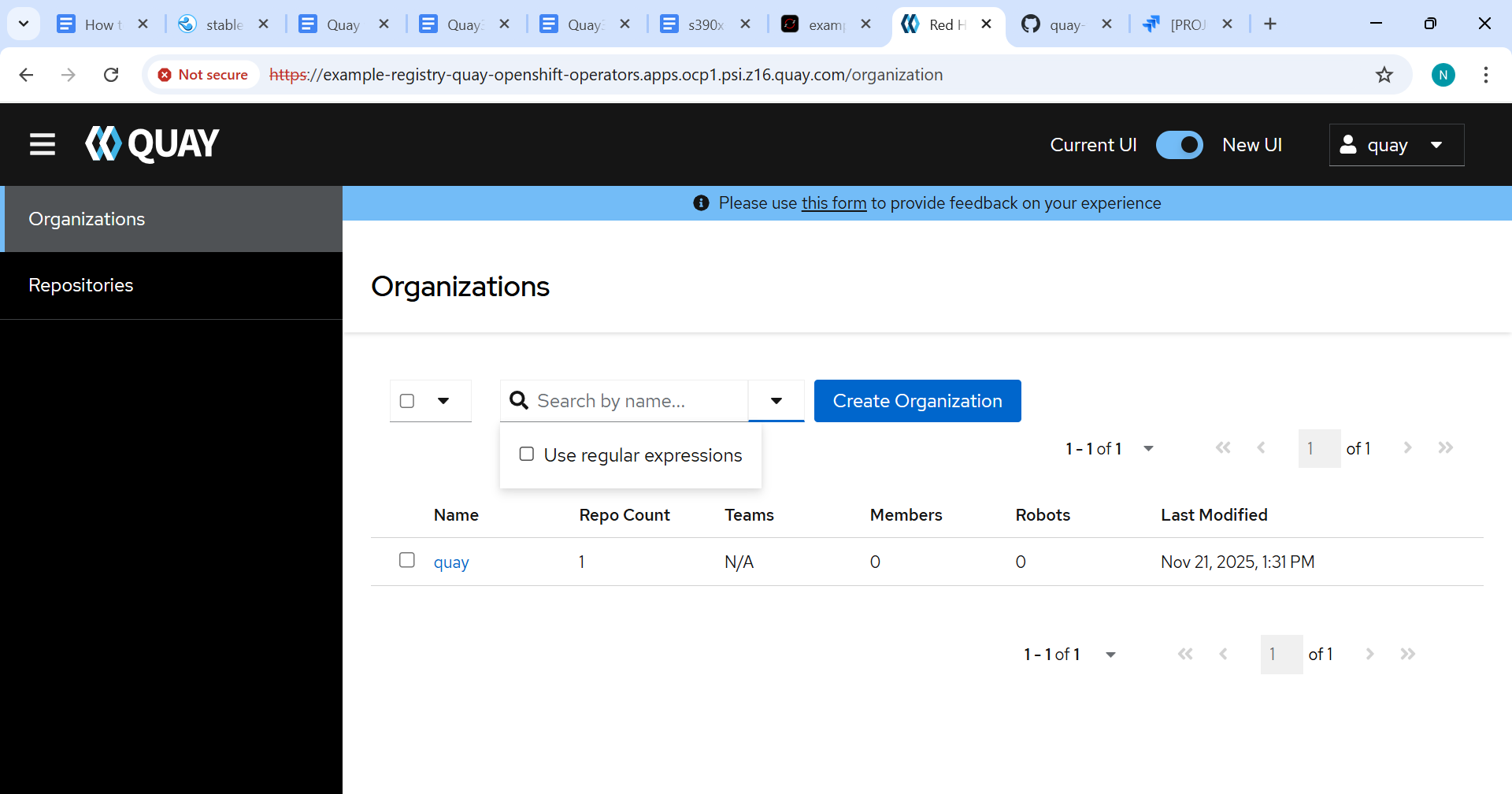Click the Quay logo
This screenshot has width=1512, height=794.
pos(152,144)
